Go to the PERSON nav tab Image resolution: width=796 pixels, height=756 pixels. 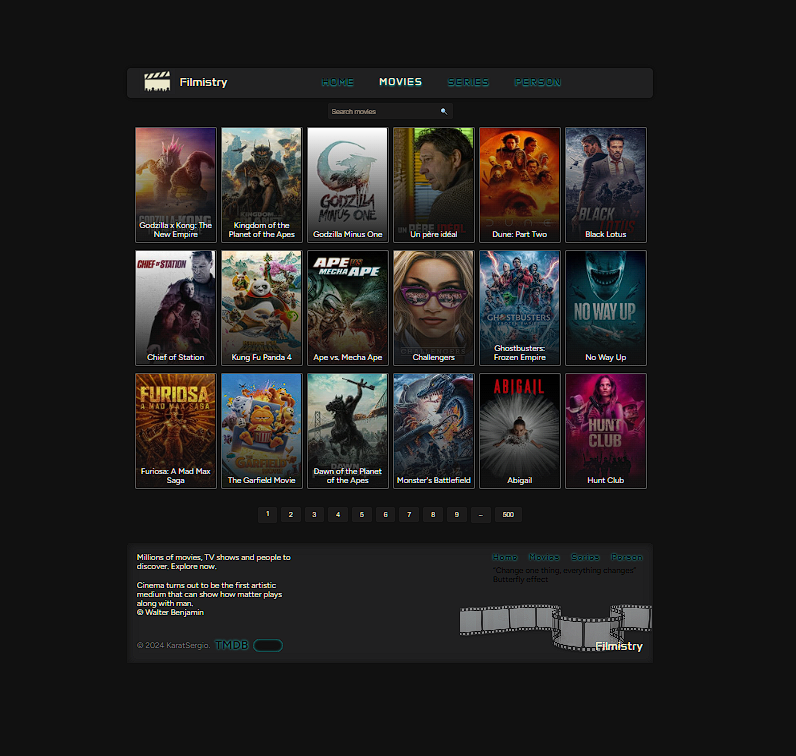(538, 82)
